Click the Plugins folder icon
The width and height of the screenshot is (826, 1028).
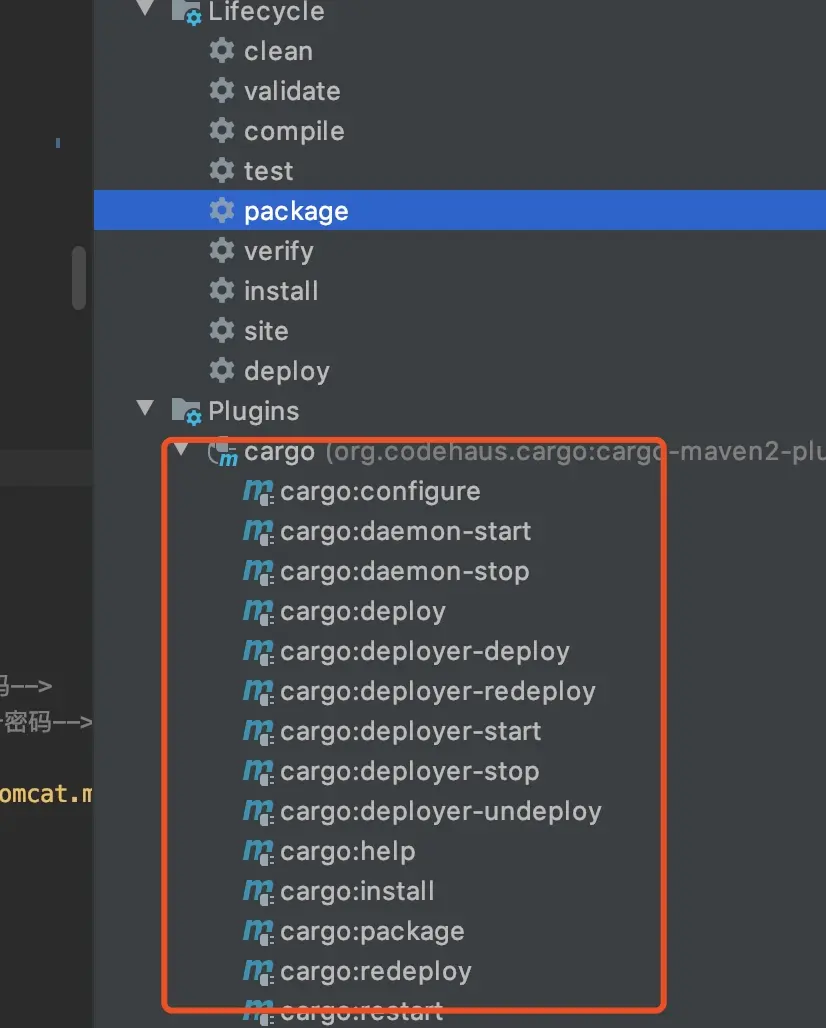(x=186, y=411)
